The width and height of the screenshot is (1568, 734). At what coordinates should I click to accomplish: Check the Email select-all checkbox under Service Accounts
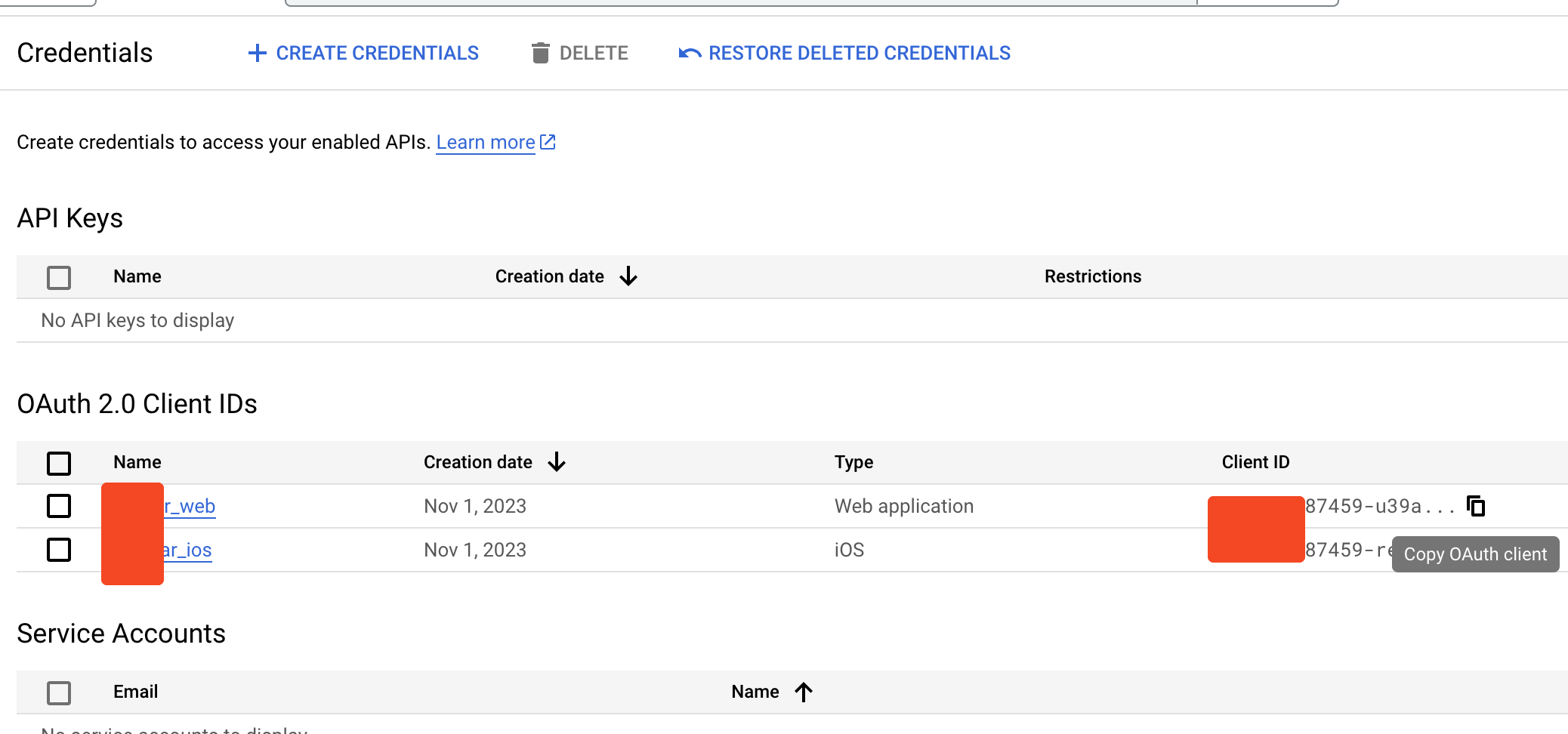[x=59, y=692]
